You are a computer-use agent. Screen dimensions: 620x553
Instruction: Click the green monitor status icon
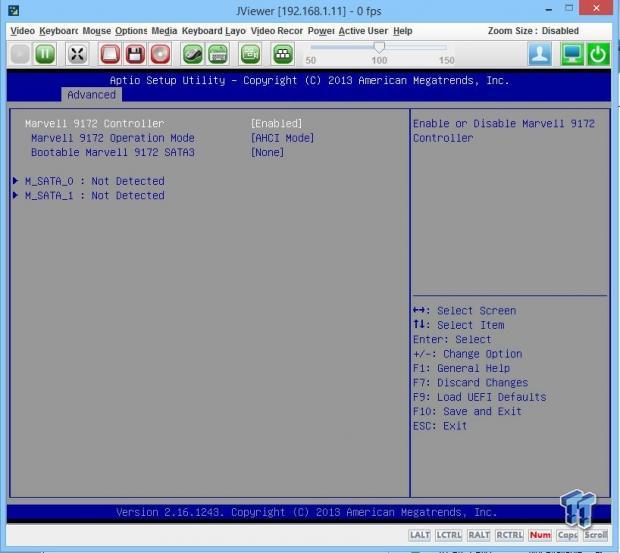(x=572, y=54)
